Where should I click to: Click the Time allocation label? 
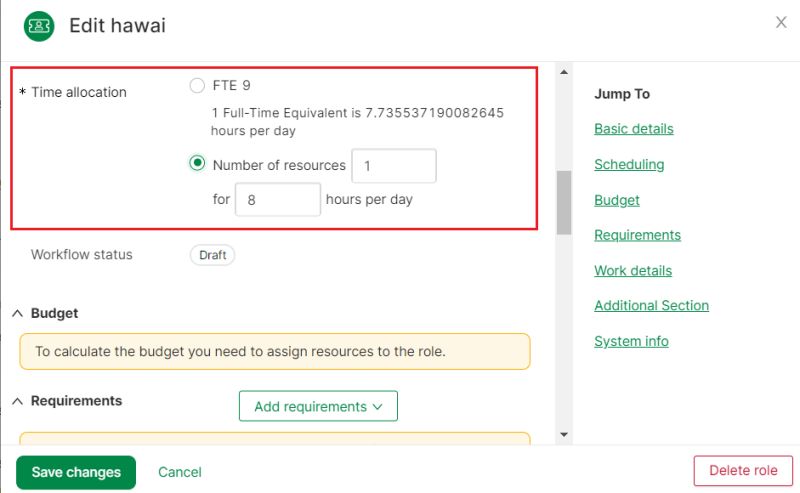point(79,92)
